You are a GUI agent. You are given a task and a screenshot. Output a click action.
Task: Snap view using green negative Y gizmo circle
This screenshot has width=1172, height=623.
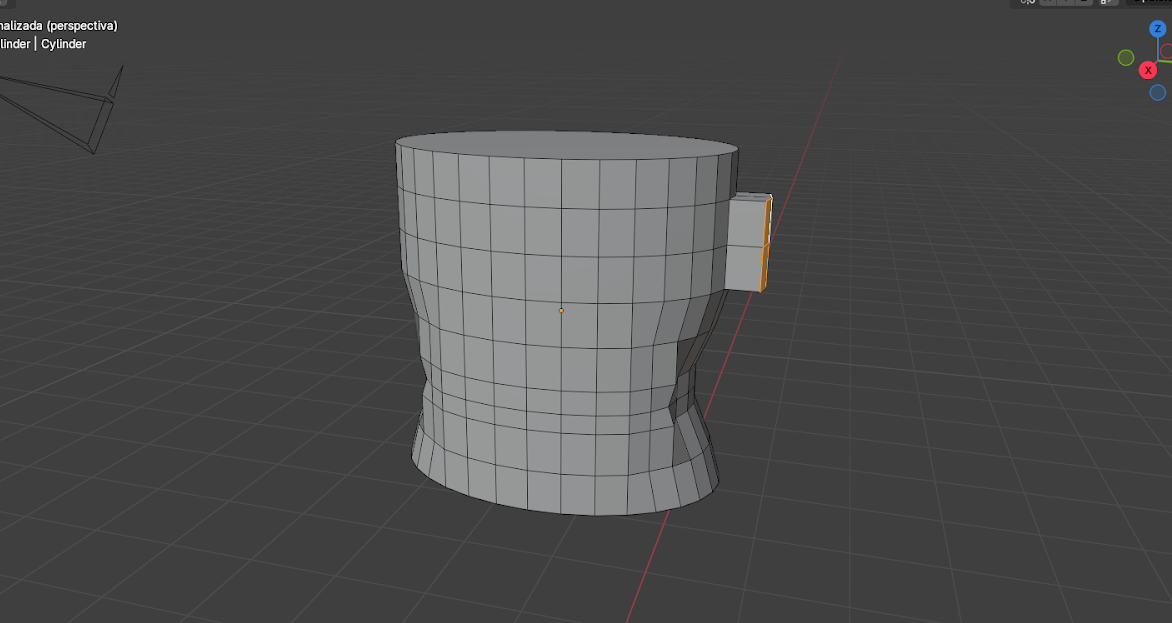(x=1125, y=58)
